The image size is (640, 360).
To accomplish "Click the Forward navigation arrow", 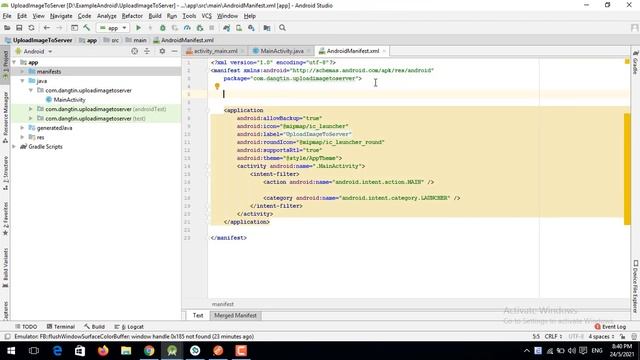I will [59, 28].
